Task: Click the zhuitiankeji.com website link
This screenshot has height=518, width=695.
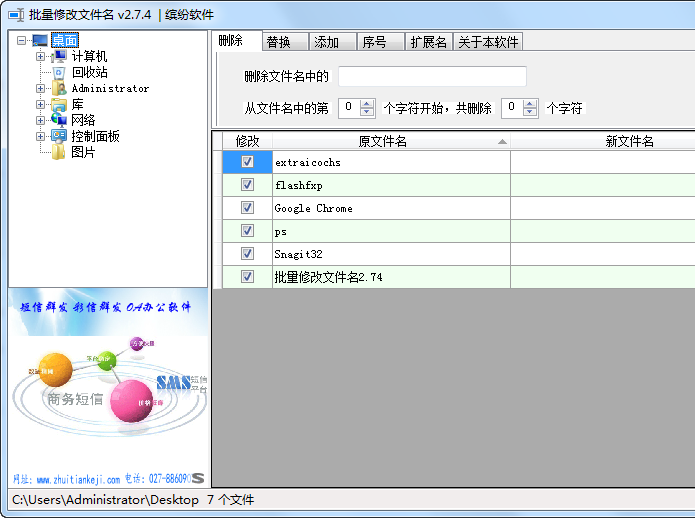Action: pos(78,479)
